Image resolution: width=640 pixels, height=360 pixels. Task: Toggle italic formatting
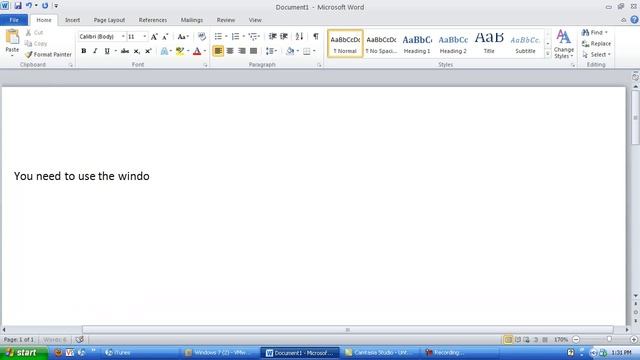[x=95, y=51]
